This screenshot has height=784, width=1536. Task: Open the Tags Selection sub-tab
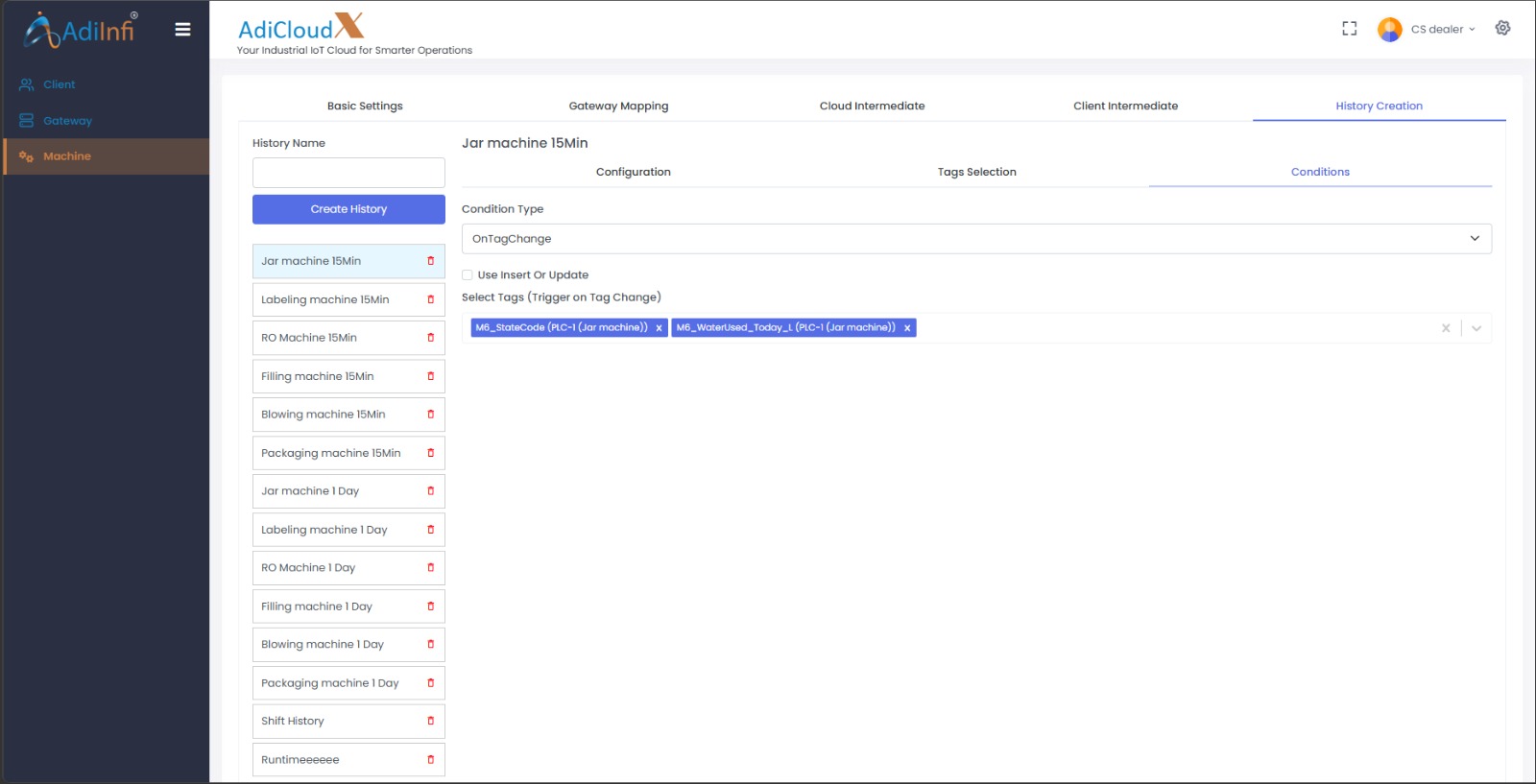976,173
